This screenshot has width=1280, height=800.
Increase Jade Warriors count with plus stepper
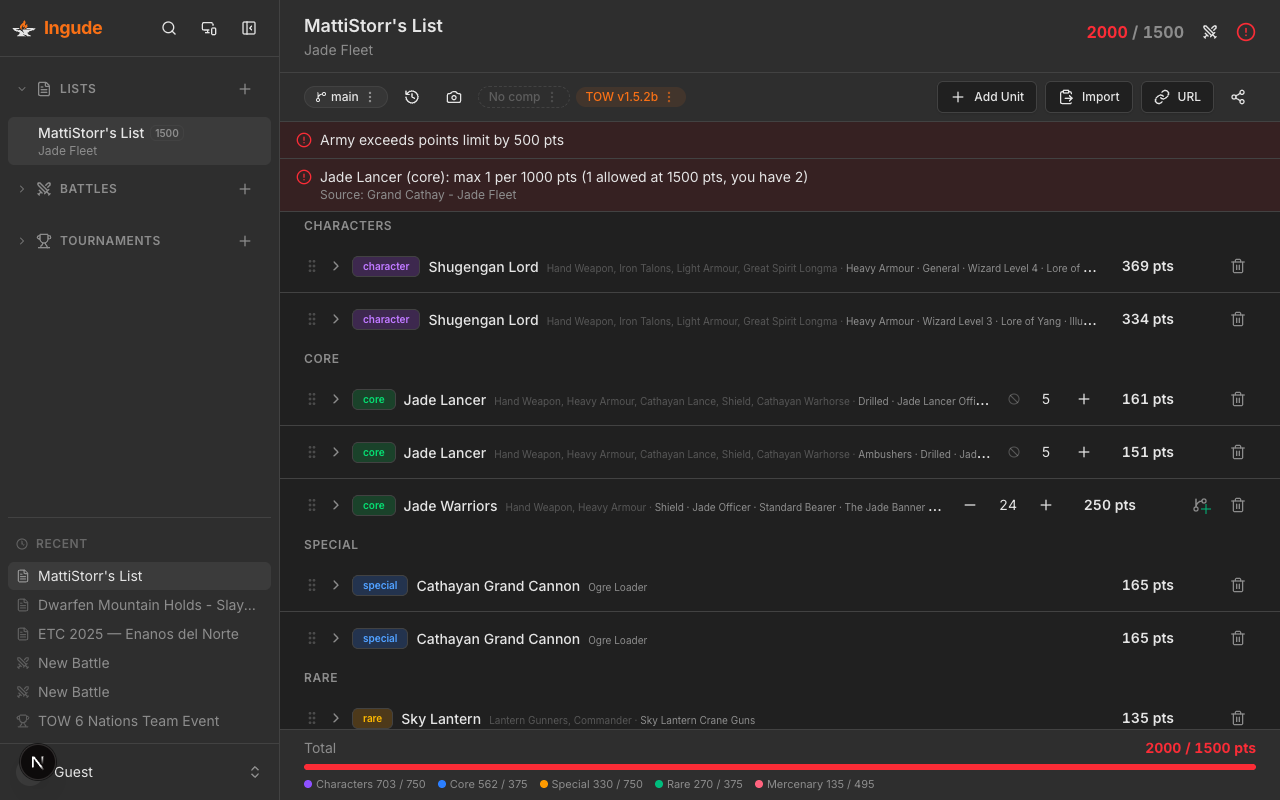pos(1045,505)
